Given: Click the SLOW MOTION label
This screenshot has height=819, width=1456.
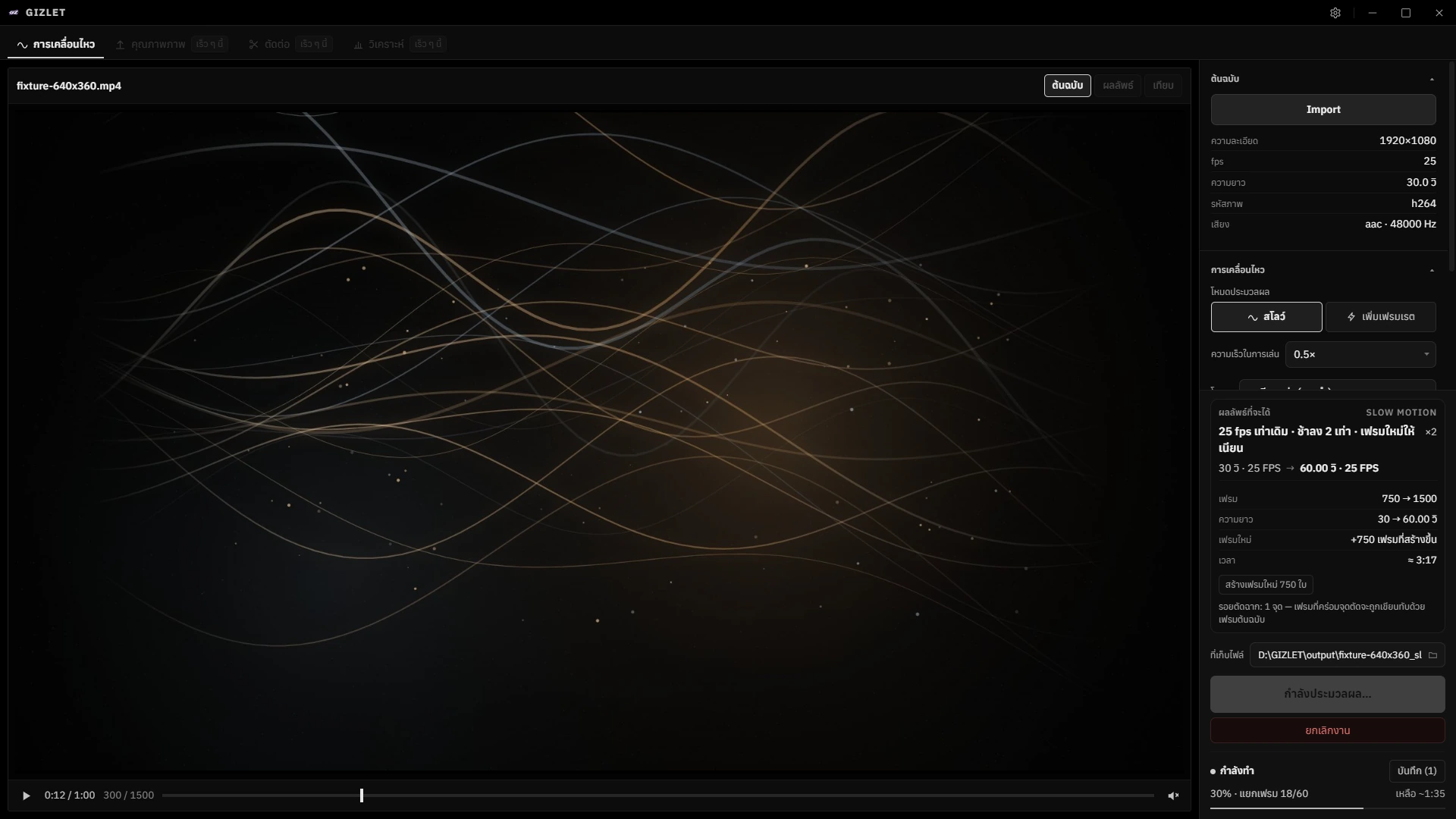Looking at the screenshot, I should (1401, 413).
